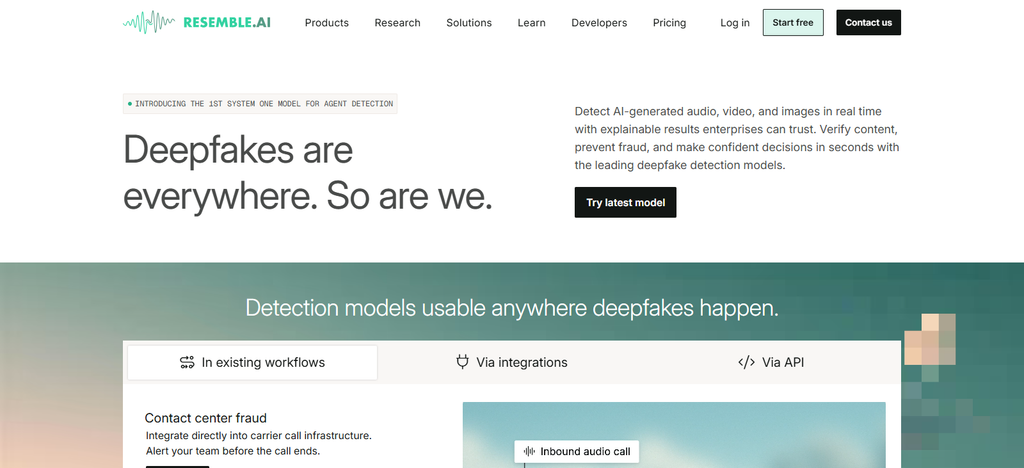1024x468 pixels.
Task: Open the Products menu
Action: coord(327,23)
